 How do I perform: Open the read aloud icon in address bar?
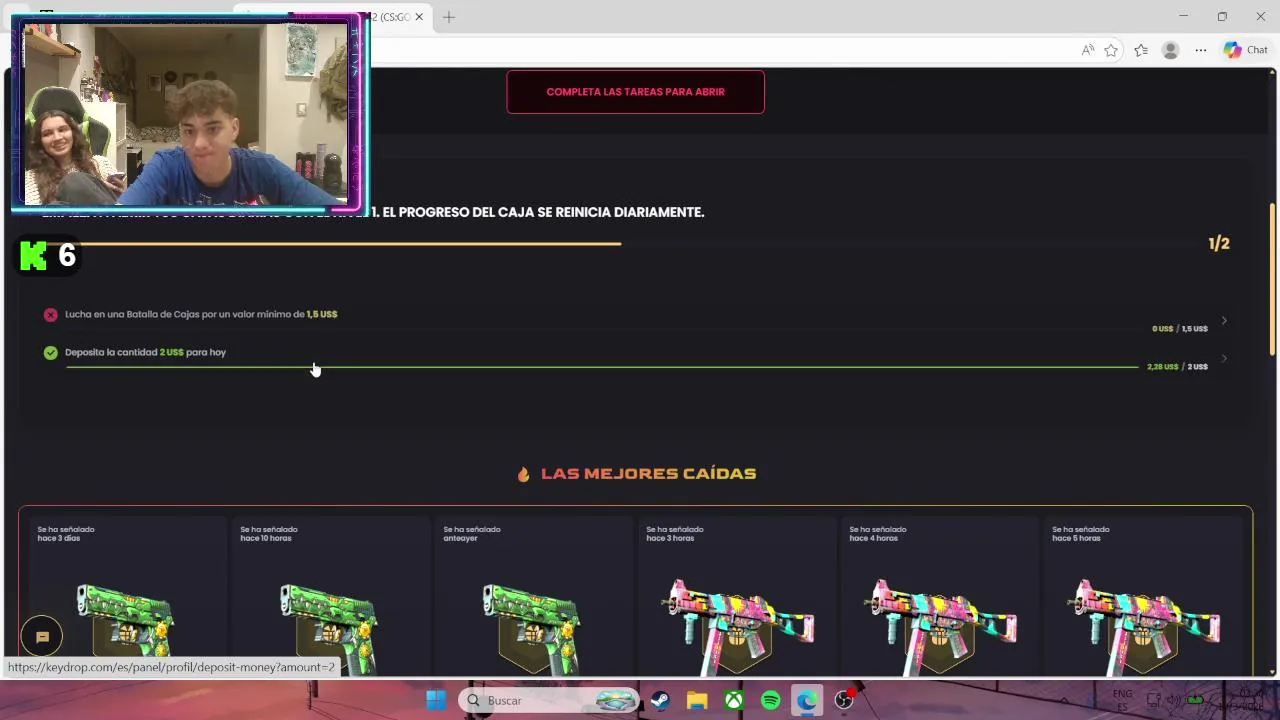(x=1087, y=50)
